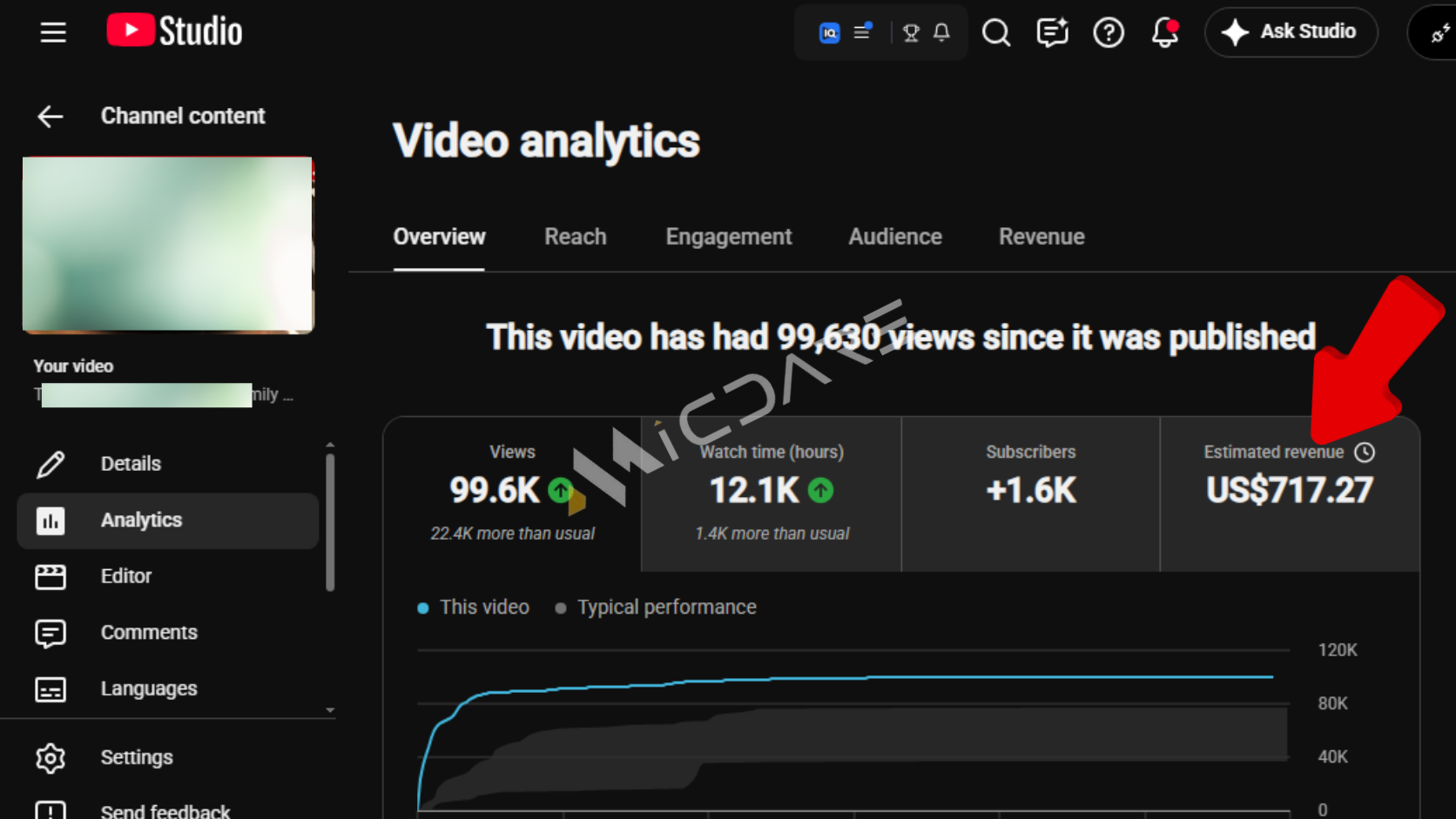The image size is (1456, 819).
Task: Click the '22.4K more than usual' text
Action: 512,534
